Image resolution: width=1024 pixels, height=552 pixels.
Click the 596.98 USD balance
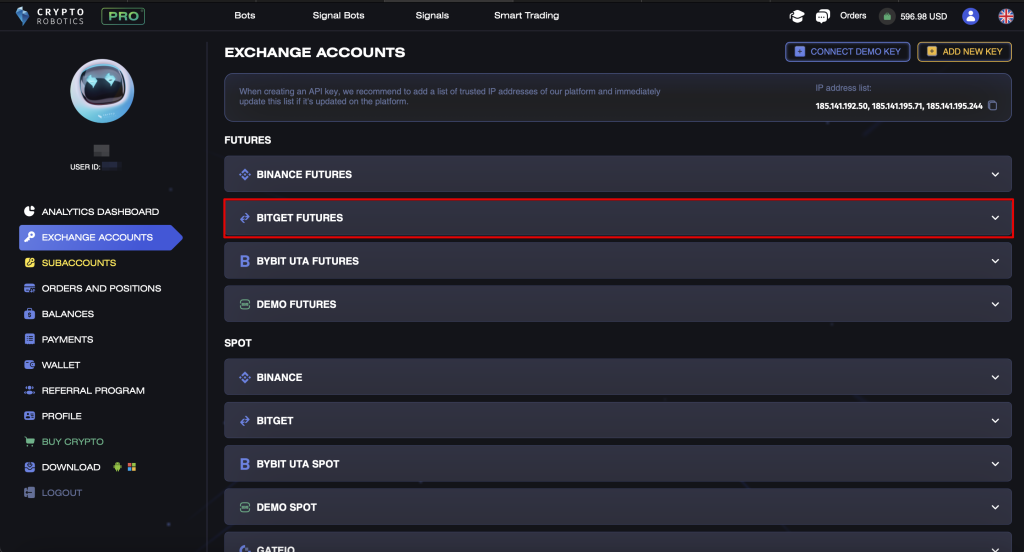923,16
